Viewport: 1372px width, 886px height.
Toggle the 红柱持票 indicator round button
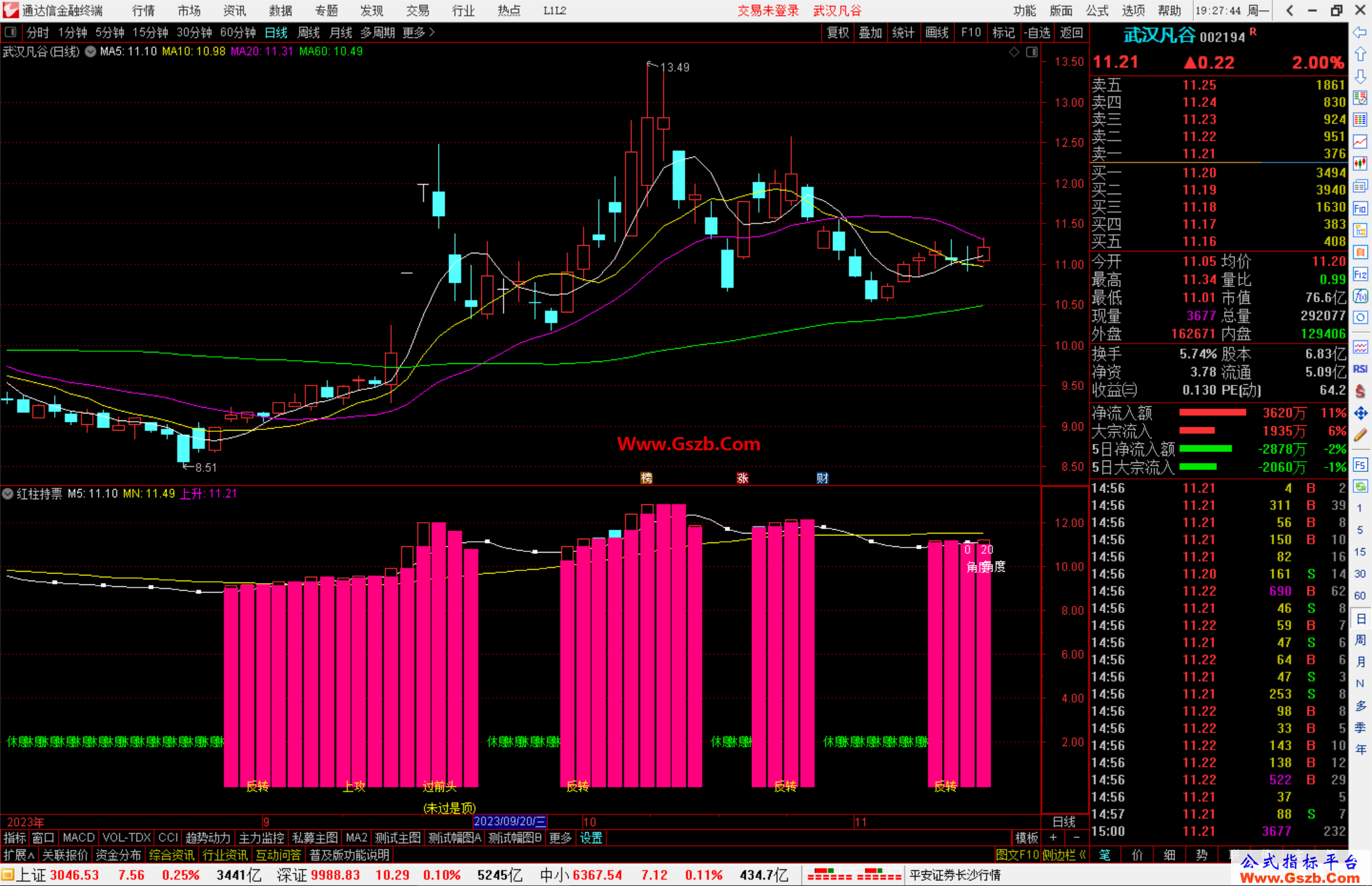coord(8,493)
